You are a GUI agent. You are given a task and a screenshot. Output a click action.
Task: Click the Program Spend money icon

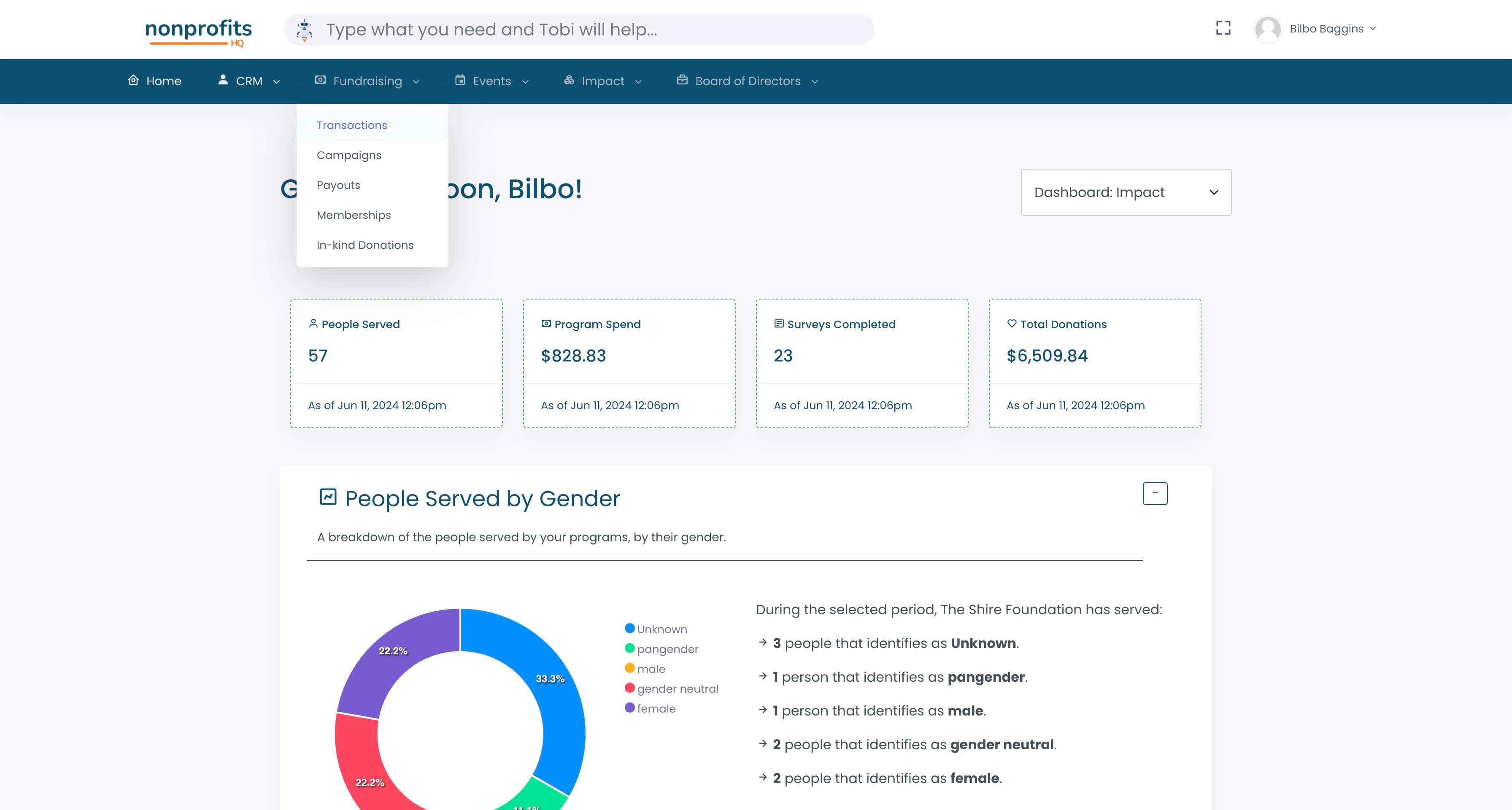click(546, 324)
